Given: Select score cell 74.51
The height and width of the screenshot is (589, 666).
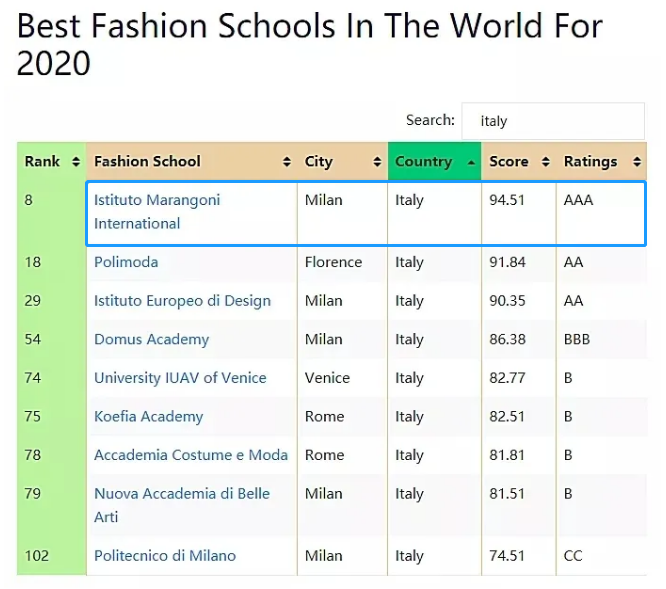Looking at the screenshot, I should point(519,555).
